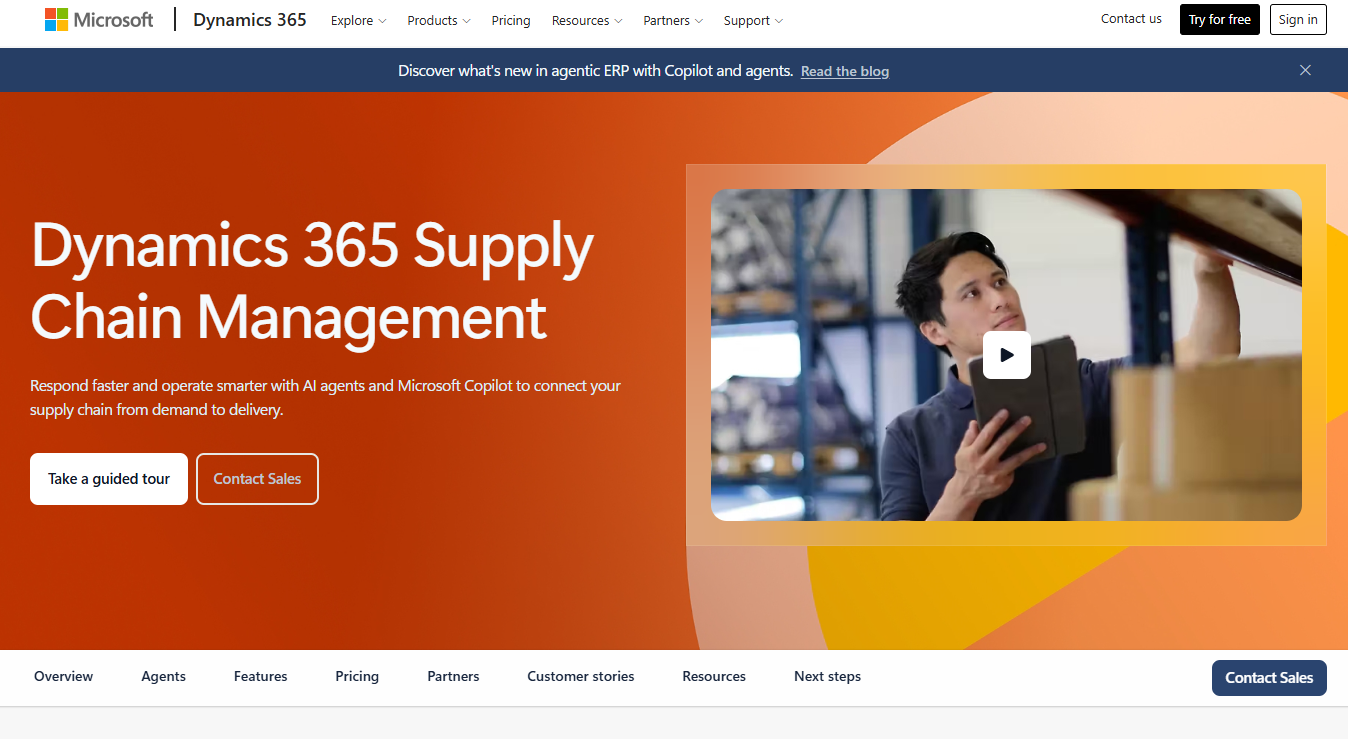Close the agentic ERP announcement banner
This screenshot has height=739, width=1348.
1305,70
